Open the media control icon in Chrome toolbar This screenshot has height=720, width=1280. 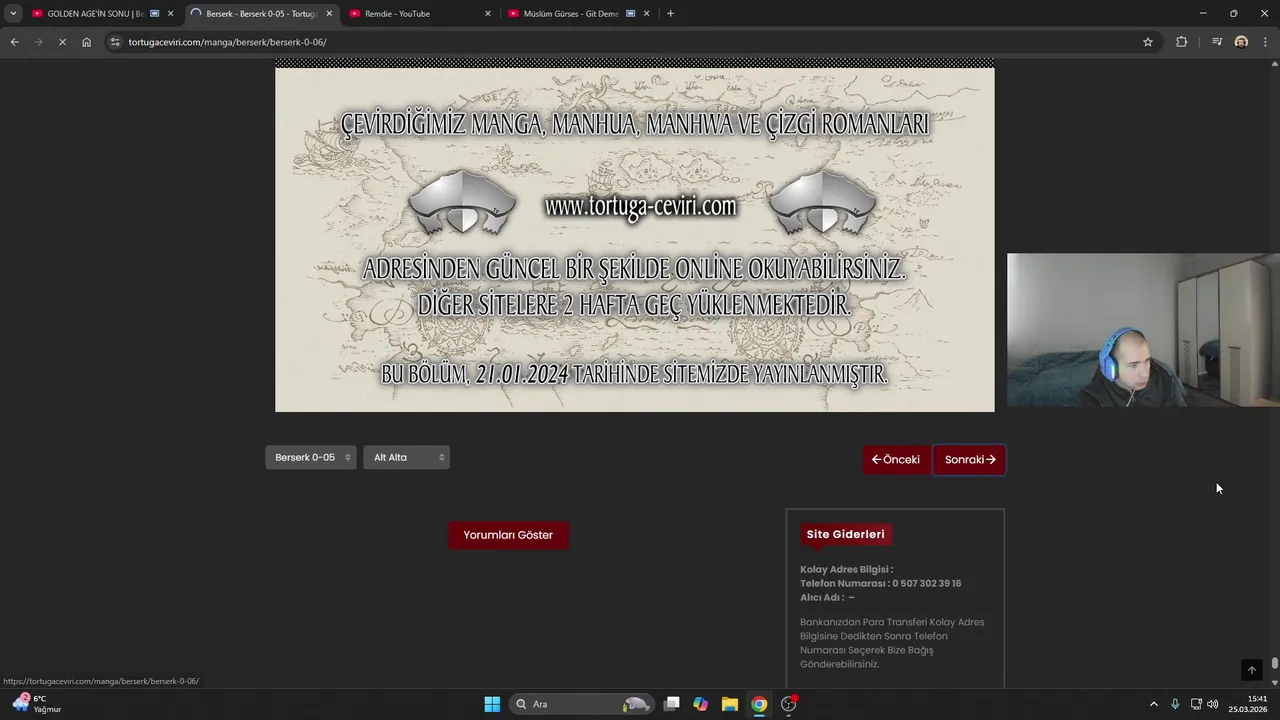tap(1217, 42)
